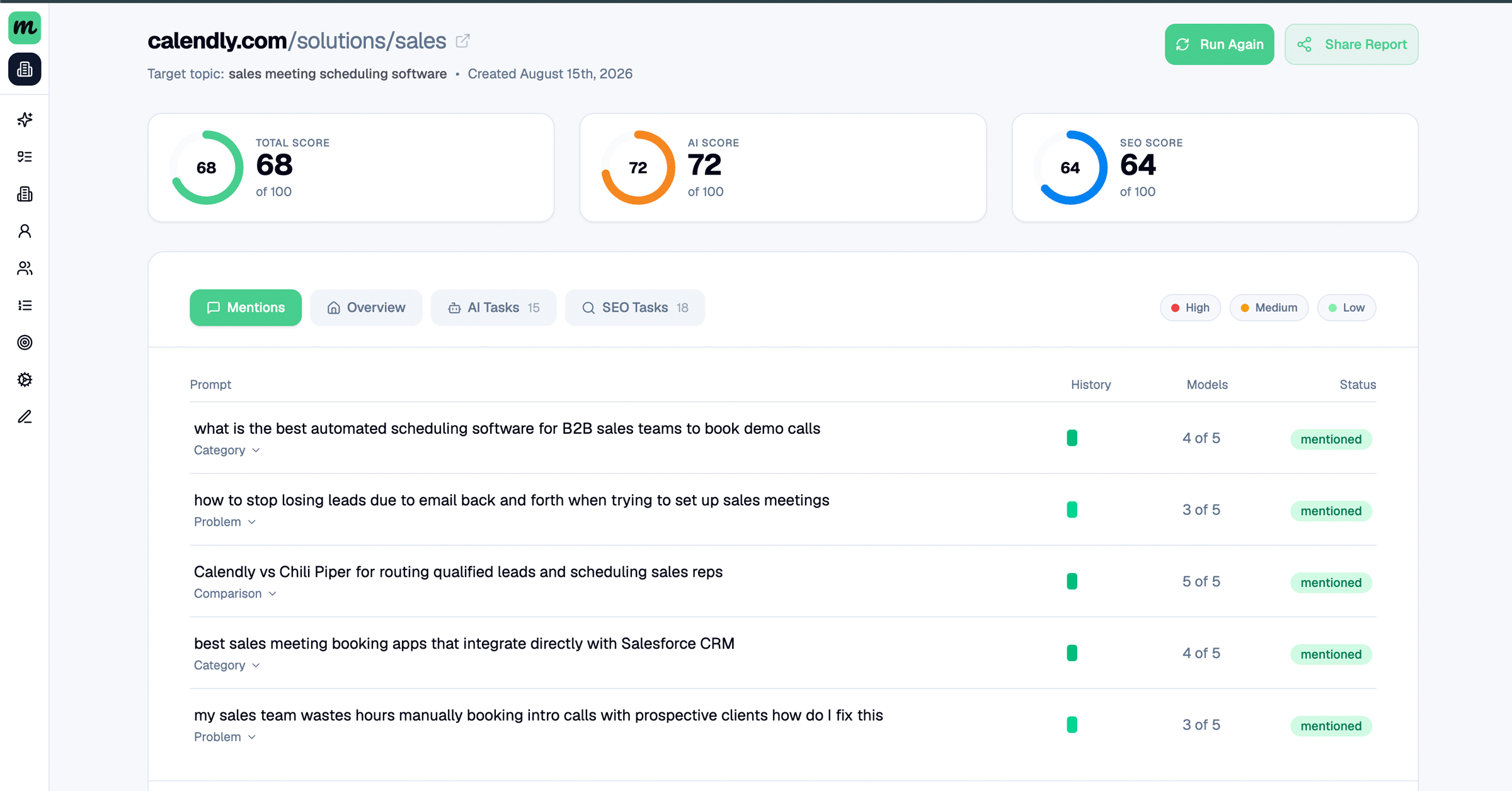The height and width of the screenshot is (791, 1512).
Task: Open the SEO Tasks tab
Action: [x=635, y=308]
